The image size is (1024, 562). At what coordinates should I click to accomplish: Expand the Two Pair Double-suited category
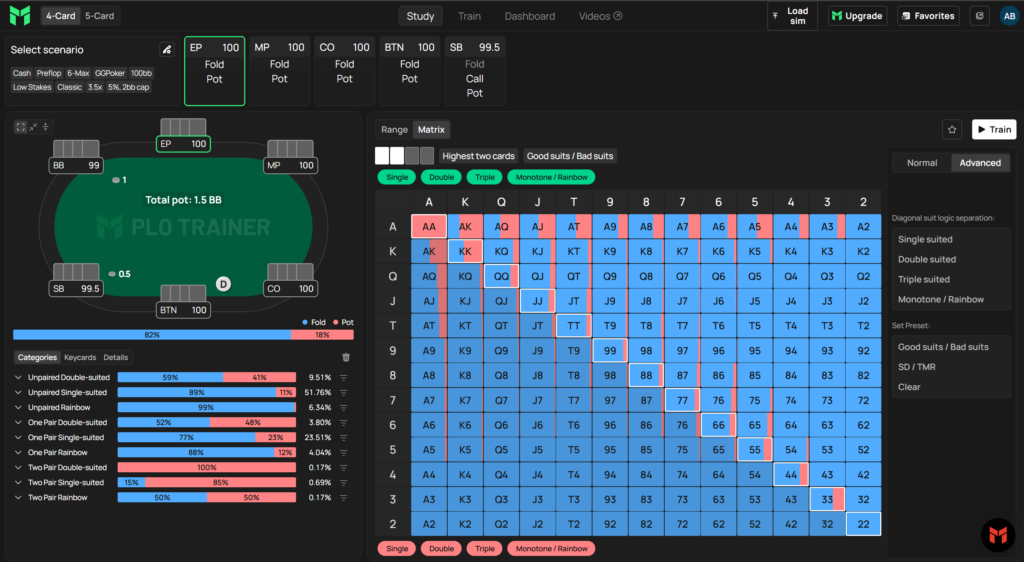[x=18, y=467]
